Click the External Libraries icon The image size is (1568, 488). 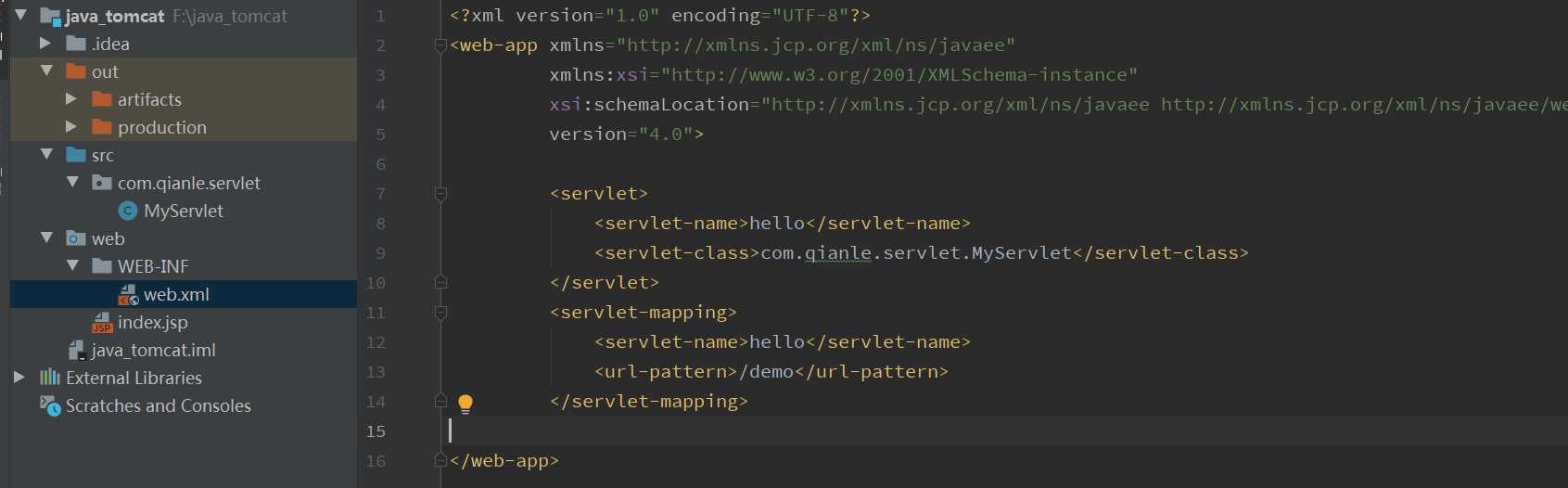click(x=50, y=378)
